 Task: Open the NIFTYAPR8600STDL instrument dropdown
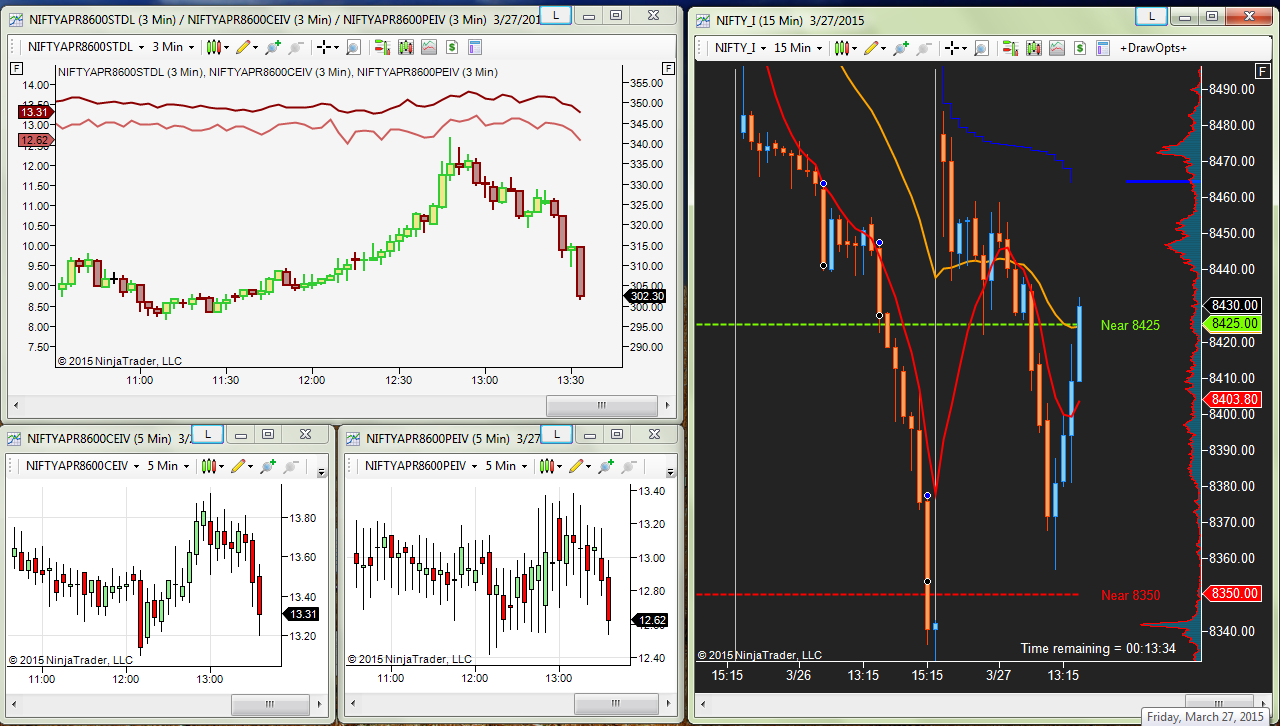coord(85,47)
